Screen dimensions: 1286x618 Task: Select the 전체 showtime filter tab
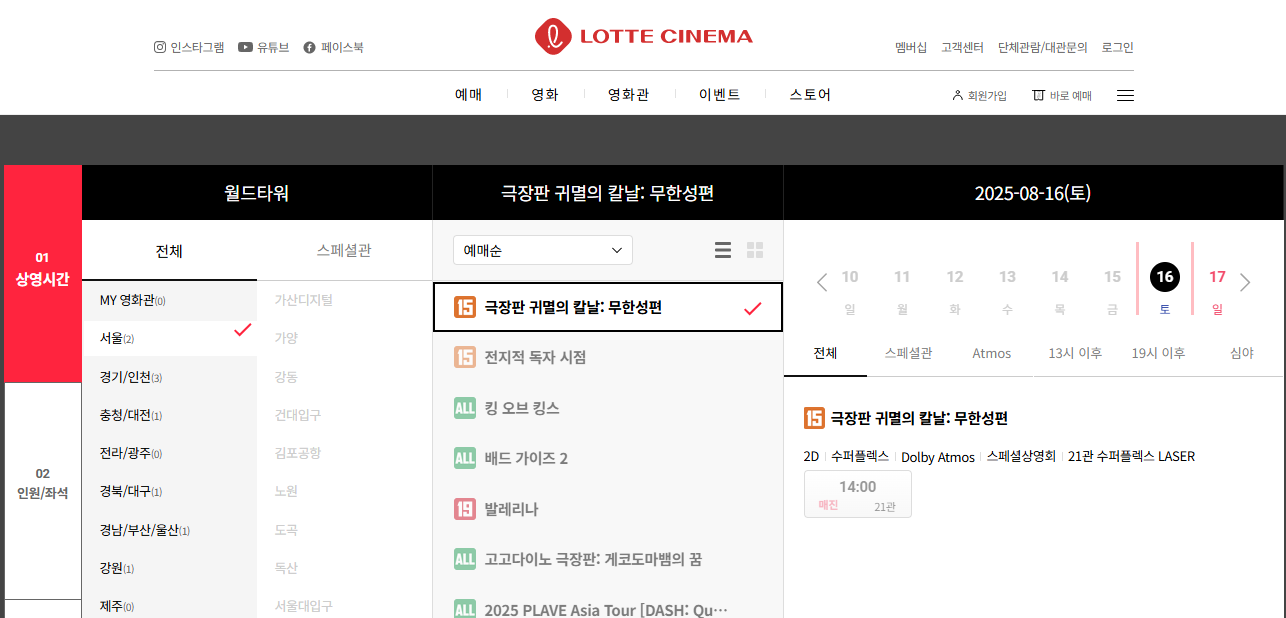(825, 353)
